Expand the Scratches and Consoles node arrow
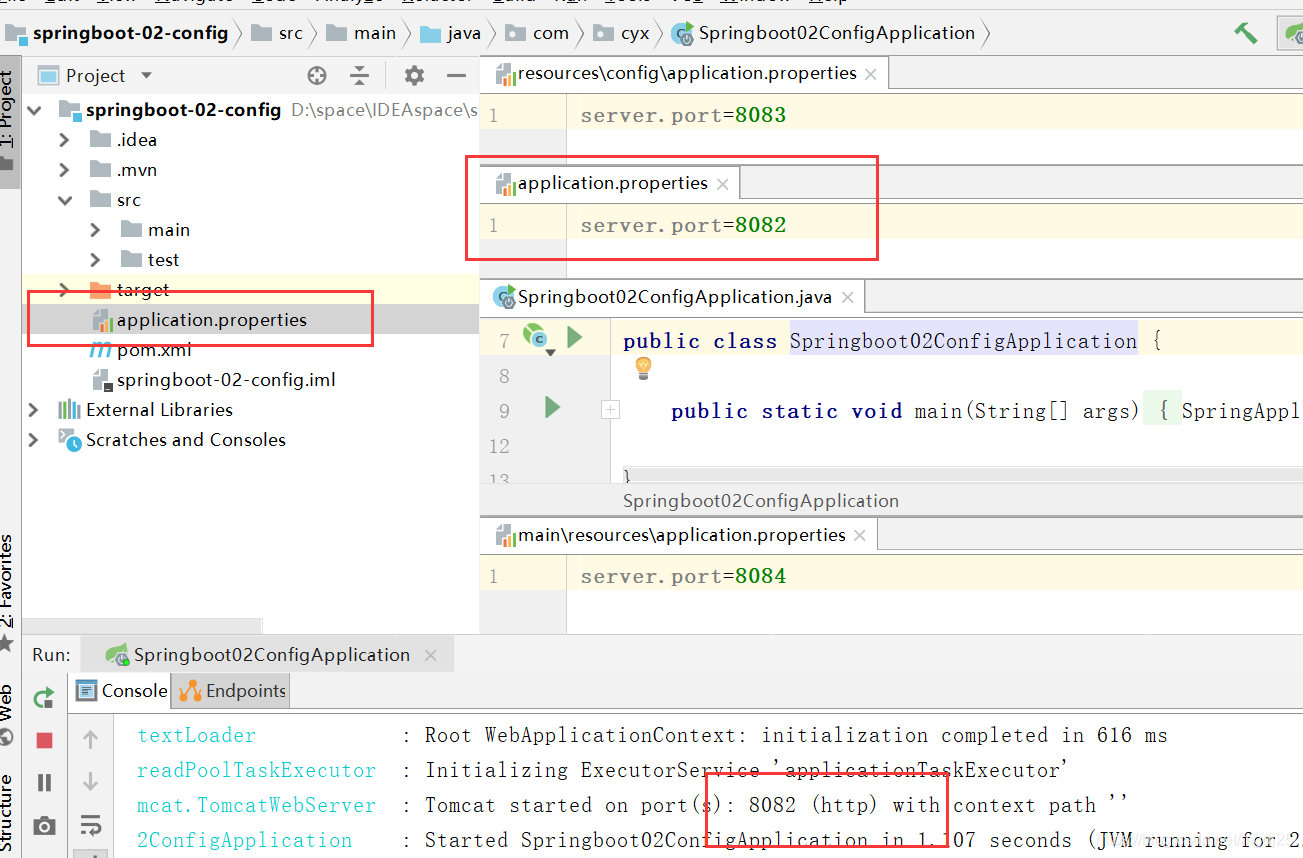1303x858 pixels. point(35,440)
